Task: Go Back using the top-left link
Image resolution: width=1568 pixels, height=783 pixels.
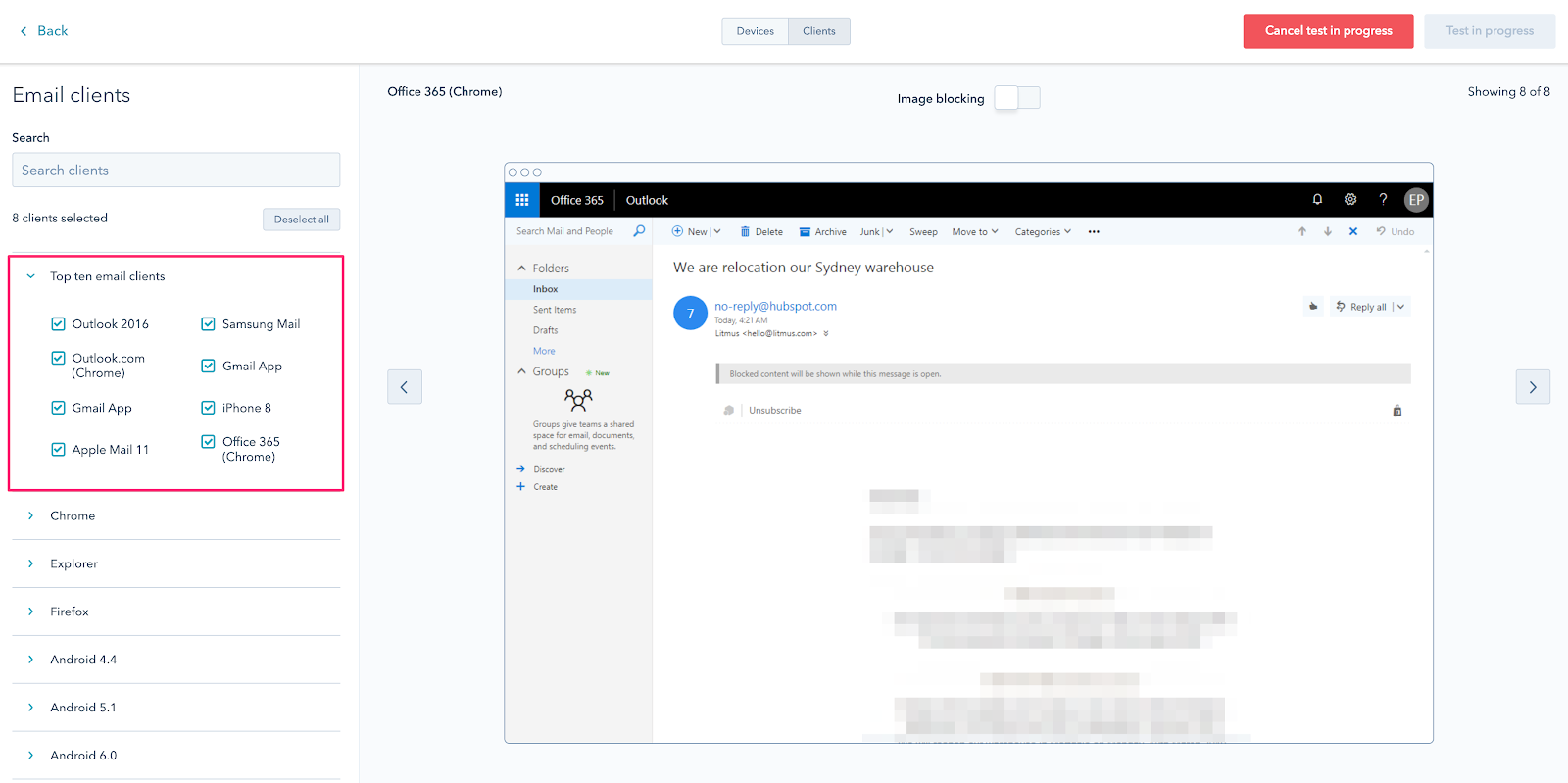Action: [x=44, y=31]
